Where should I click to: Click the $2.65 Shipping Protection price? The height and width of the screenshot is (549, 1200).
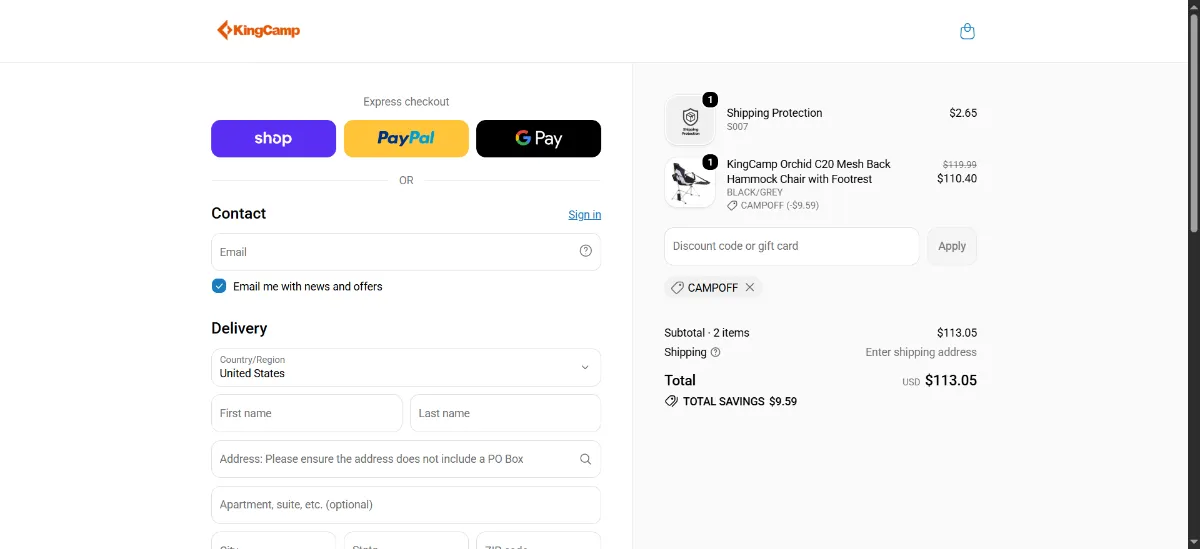(963, 113)
